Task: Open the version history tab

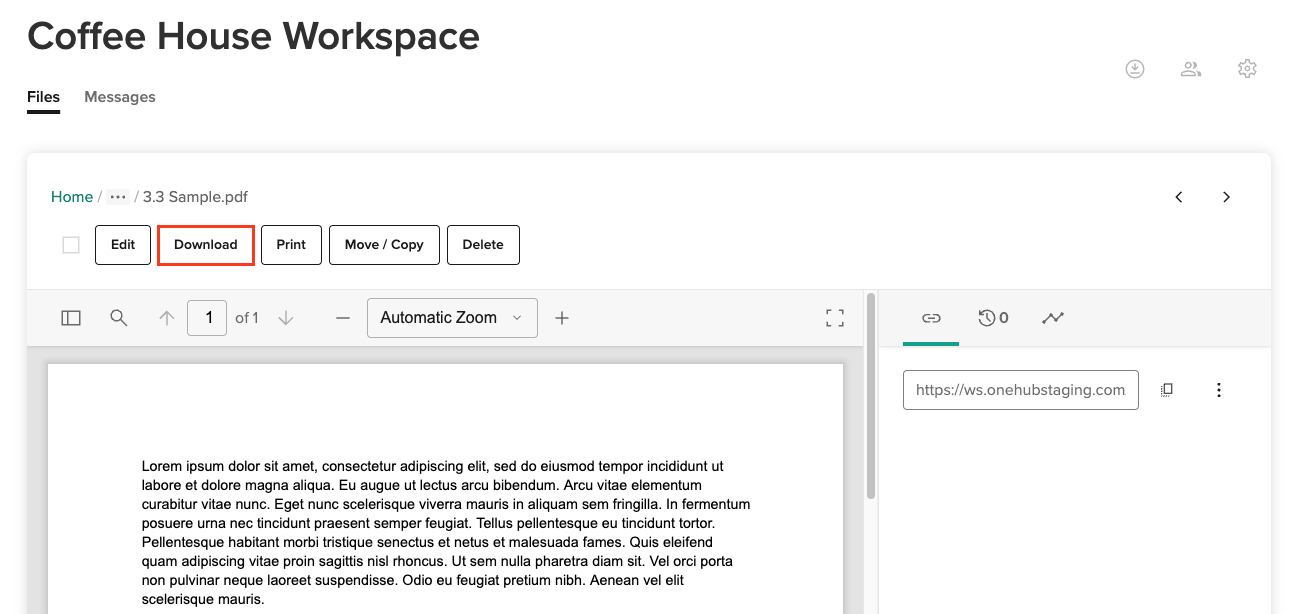Action: click(993, 318)
